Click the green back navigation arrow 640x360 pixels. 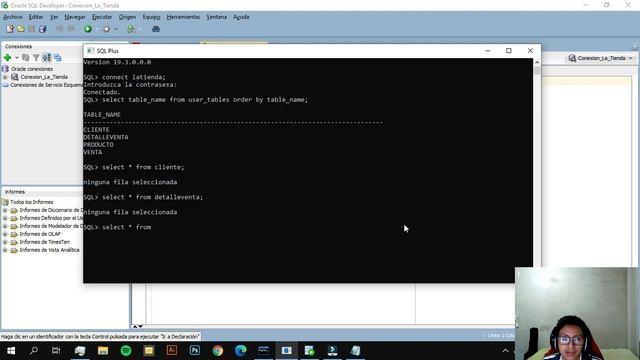pos(88,29)
